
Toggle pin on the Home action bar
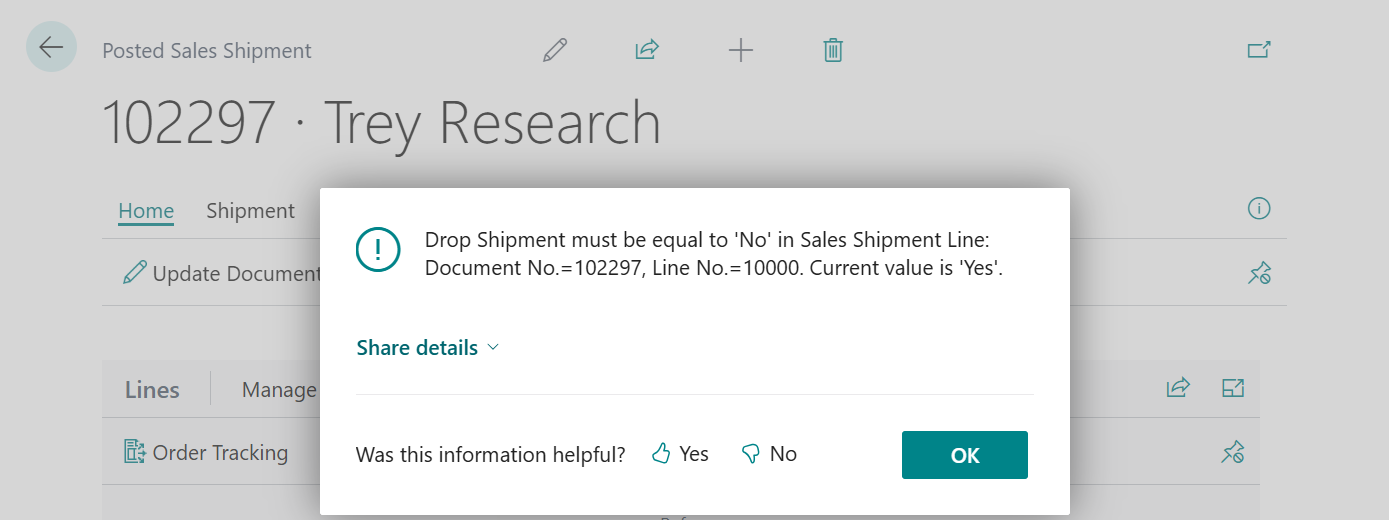1259,273
